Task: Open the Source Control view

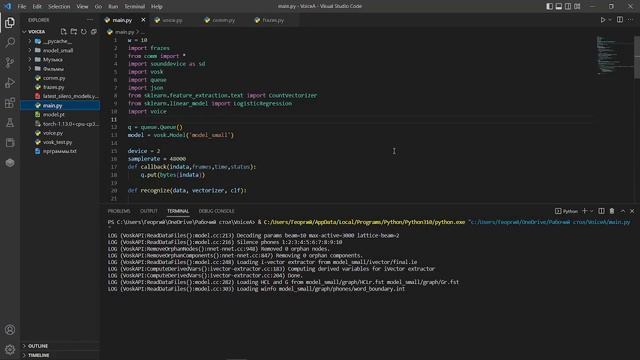Action: point(10,62)
